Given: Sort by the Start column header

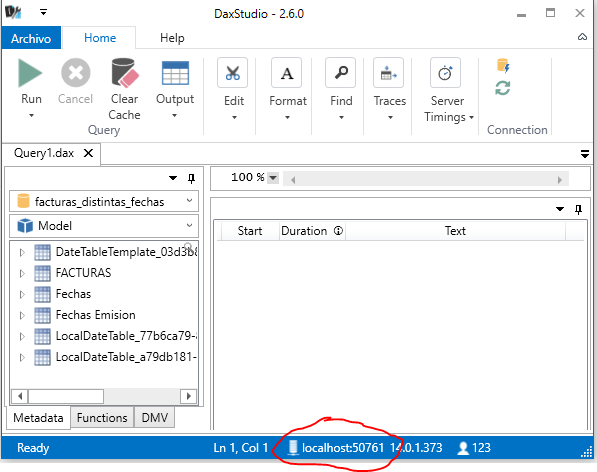Looking at the screenshot, I should [x=250, y=231].
